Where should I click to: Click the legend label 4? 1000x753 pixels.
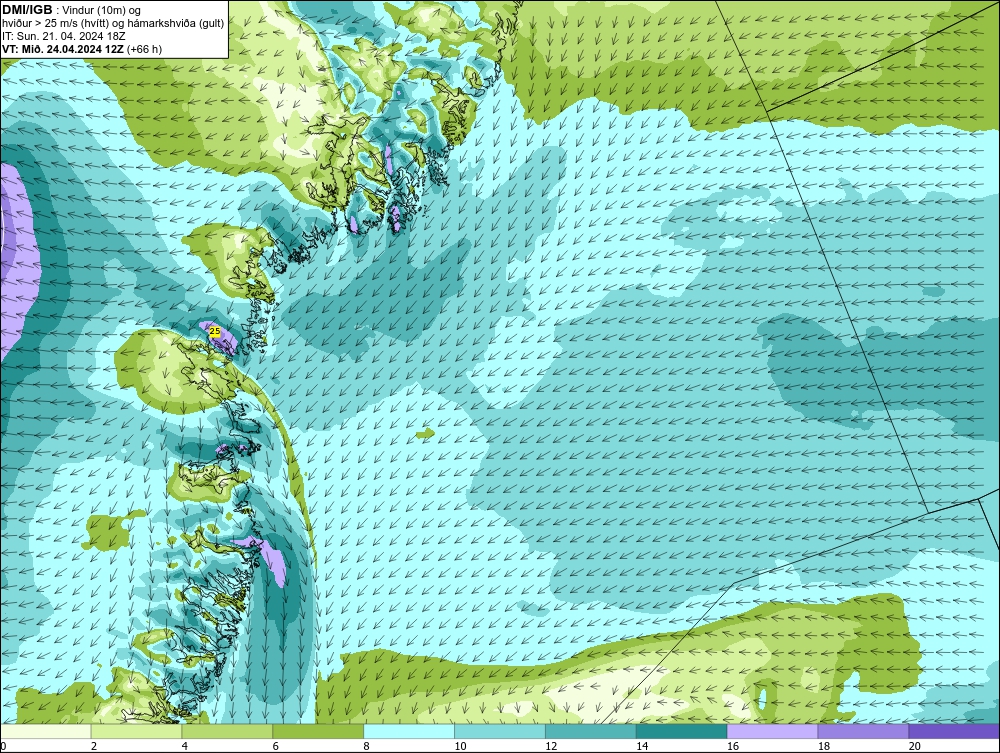coord(185,746)
